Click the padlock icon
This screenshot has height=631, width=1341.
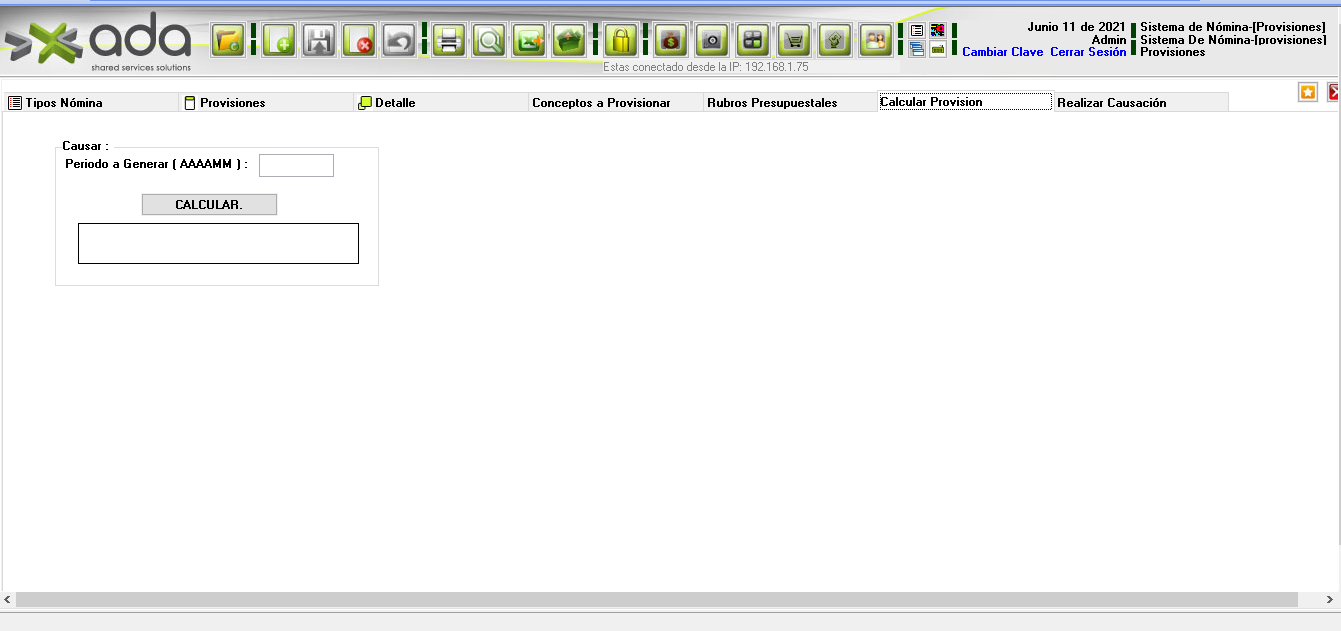621,41
